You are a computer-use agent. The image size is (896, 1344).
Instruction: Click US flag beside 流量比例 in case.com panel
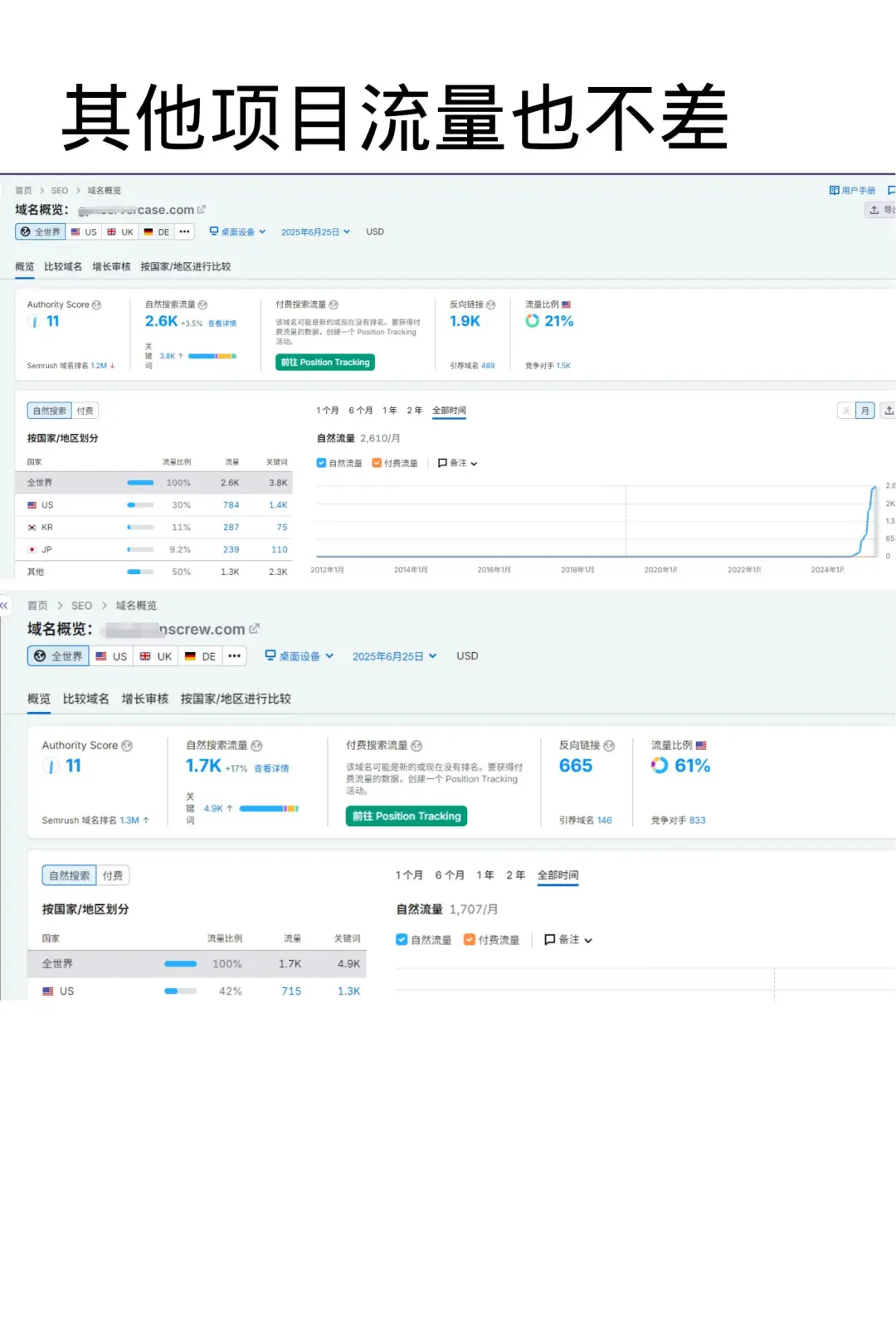[x=566, y=304]
